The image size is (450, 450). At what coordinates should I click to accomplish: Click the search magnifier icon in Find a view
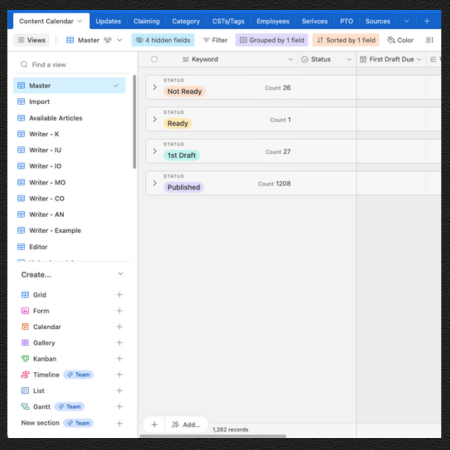pos(24,64)
